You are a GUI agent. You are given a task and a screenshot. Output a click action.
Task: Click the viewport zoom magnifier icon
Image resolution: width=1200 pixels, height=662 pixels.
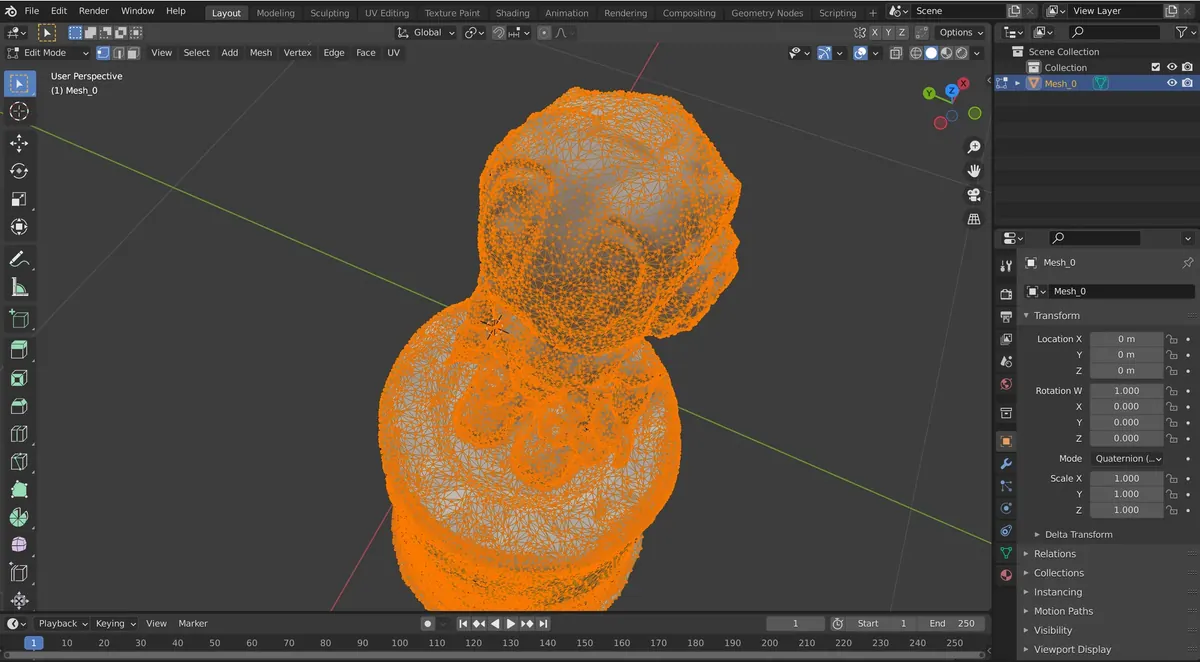point(974,147)
